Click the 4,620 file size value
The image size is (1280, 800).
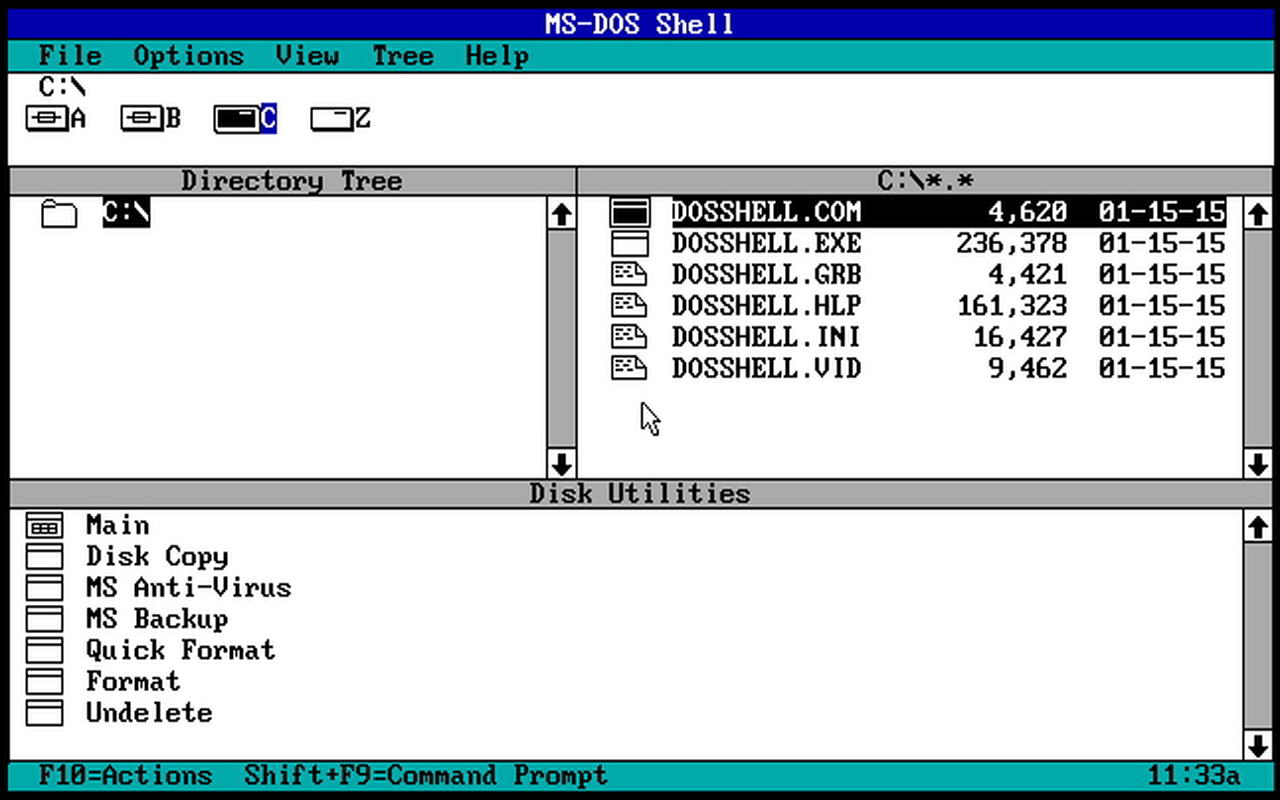1027,213
